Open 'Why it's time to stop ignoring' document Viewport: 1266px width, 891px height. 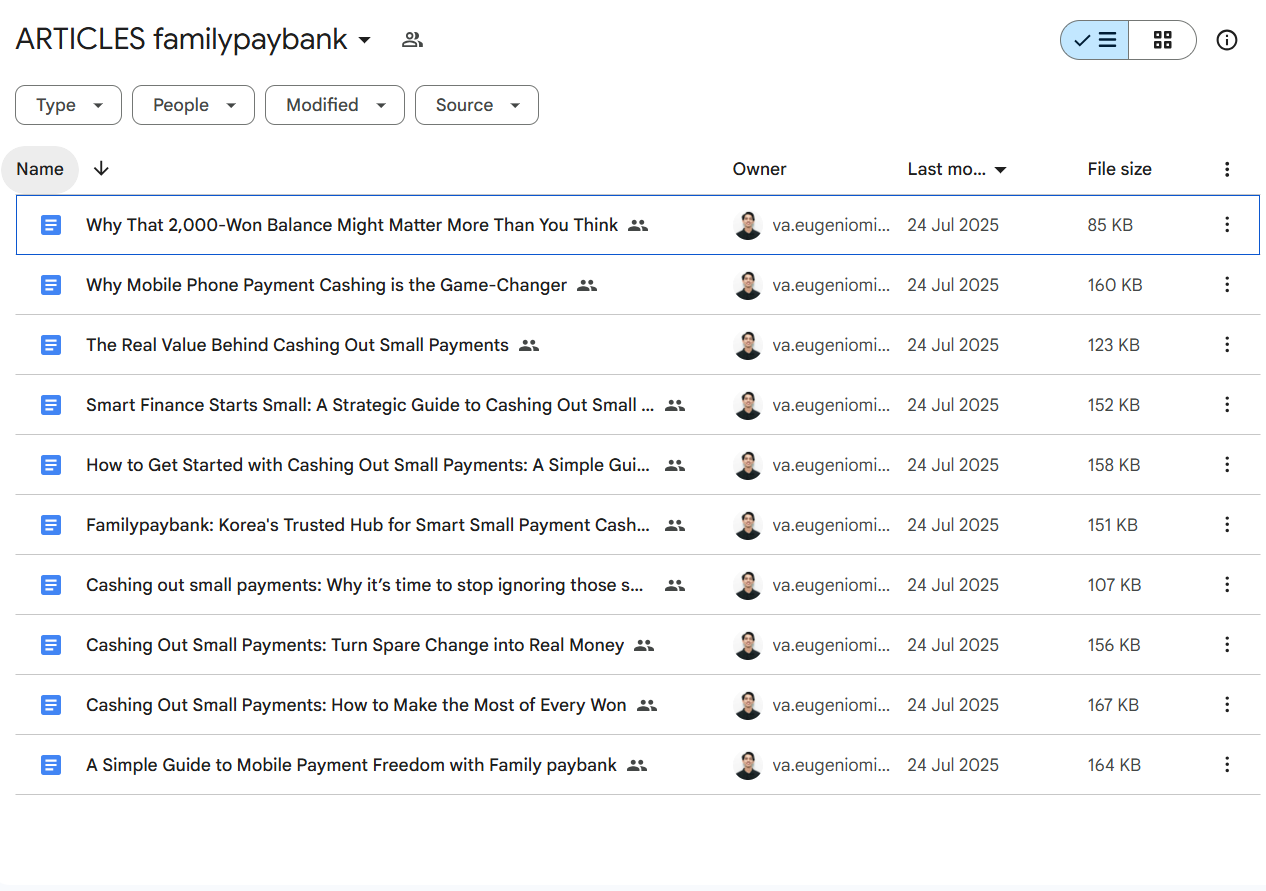(x=365, y=585)
